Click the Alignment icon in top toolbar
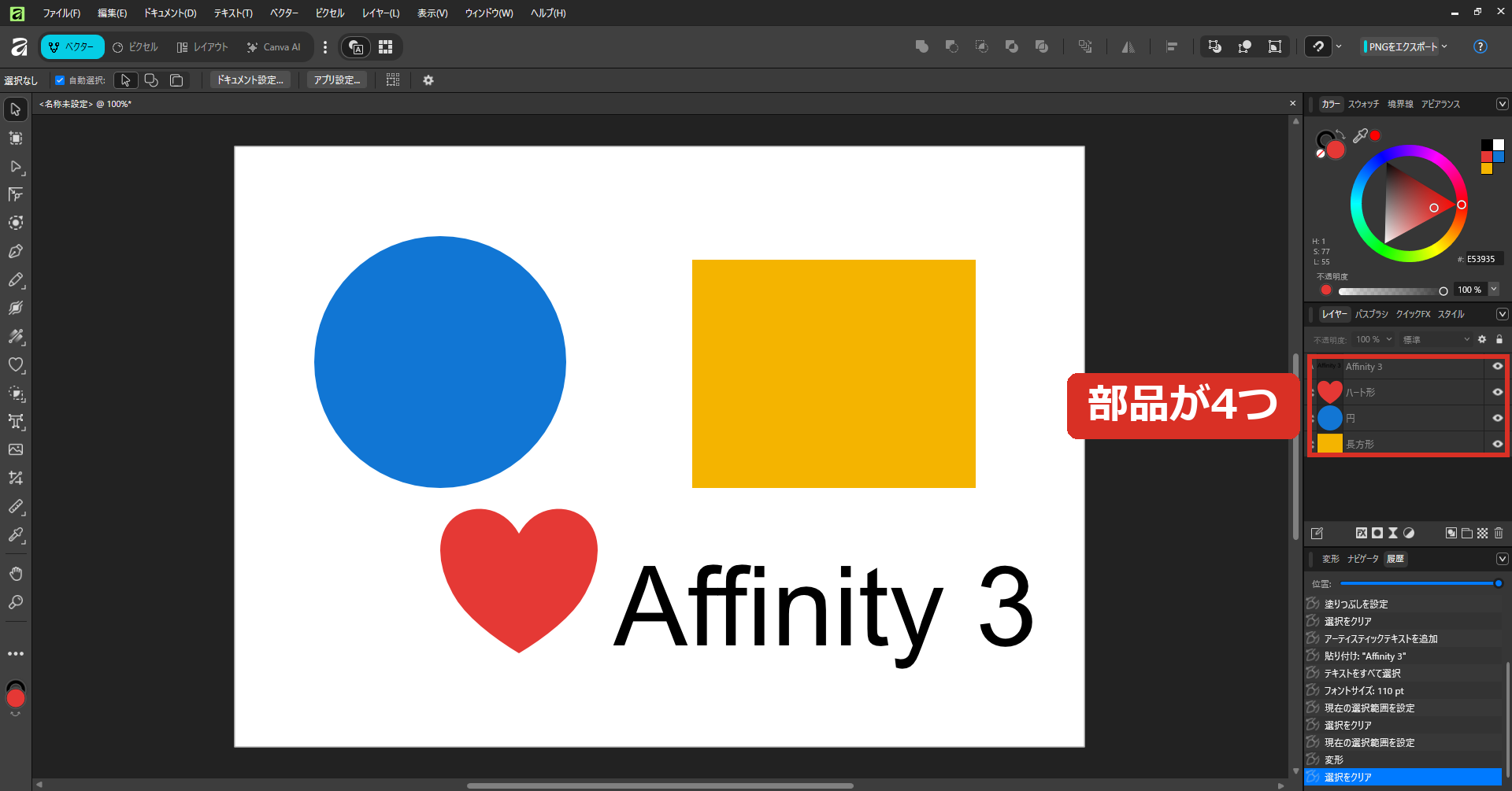The image size is (1512, 791). 1172,47
